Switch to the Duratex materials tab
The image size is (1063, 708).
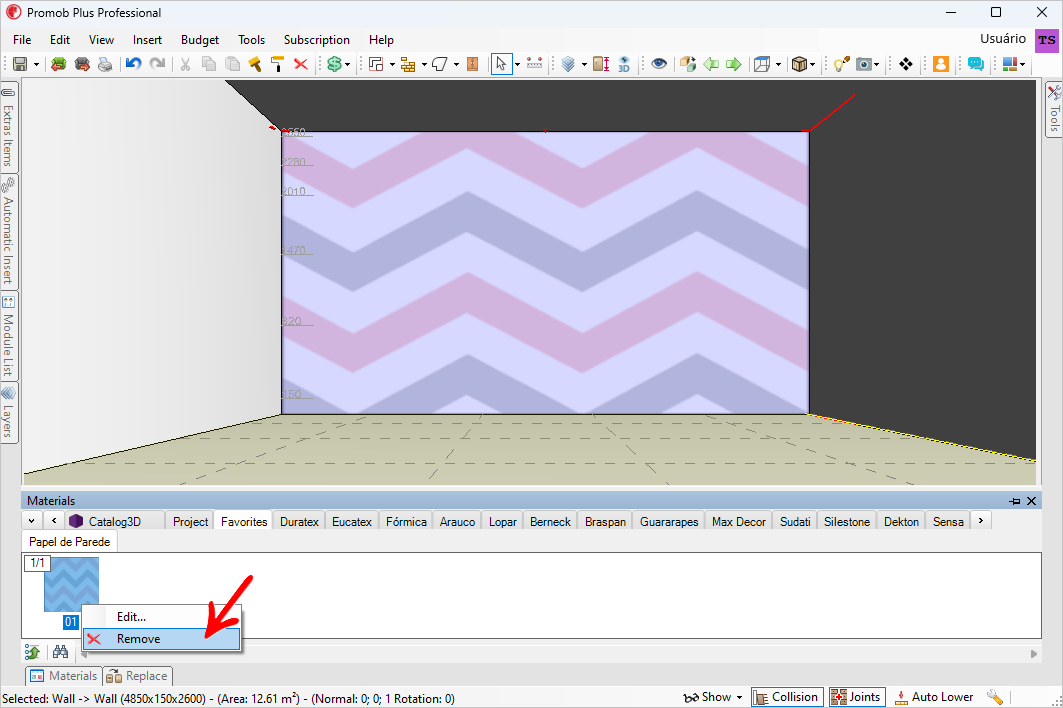coord(299,522)
